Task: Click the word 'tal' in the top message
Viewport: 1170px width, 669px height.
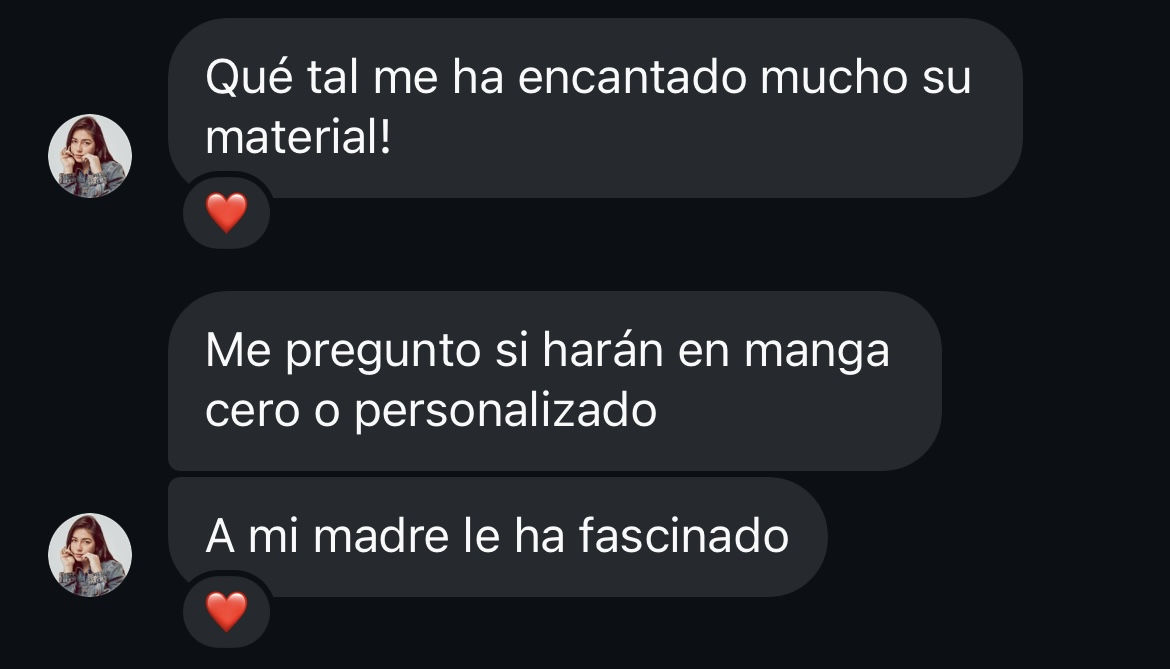Action: pyautogui.click(x=333, y=78)
